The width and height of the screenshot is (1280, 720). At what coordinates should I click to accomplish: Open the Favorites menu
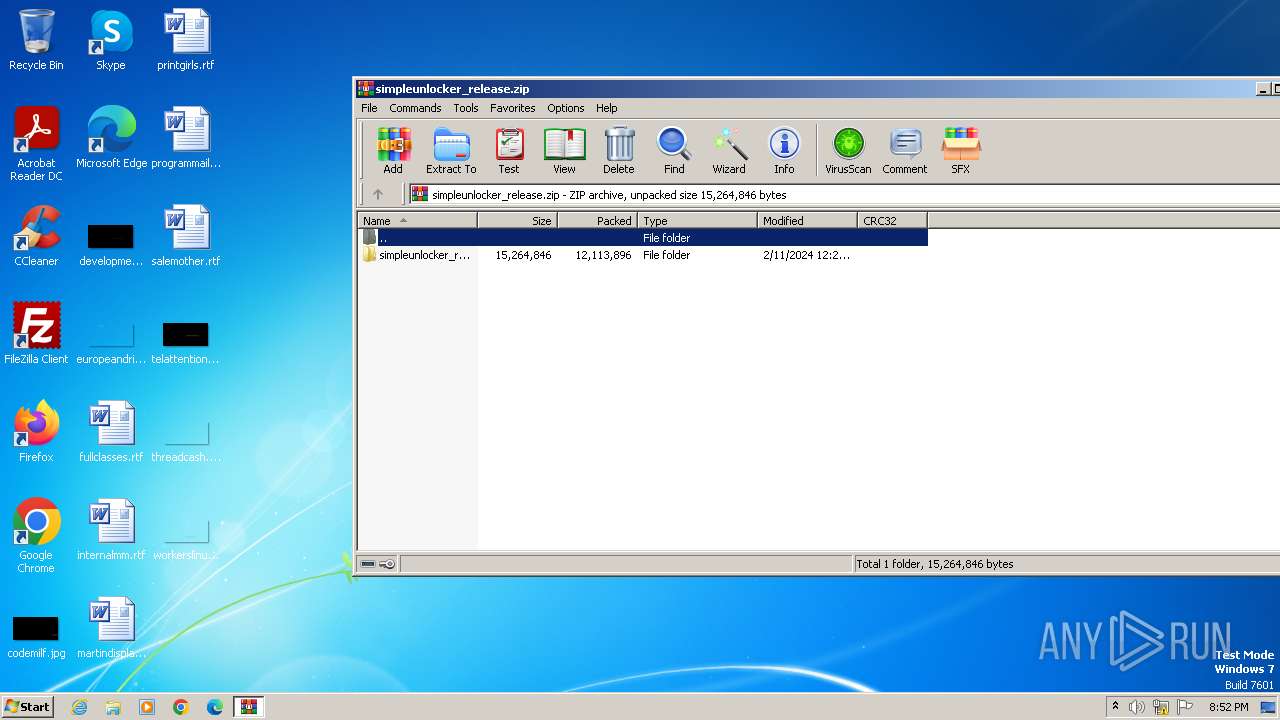coord(513,108)
